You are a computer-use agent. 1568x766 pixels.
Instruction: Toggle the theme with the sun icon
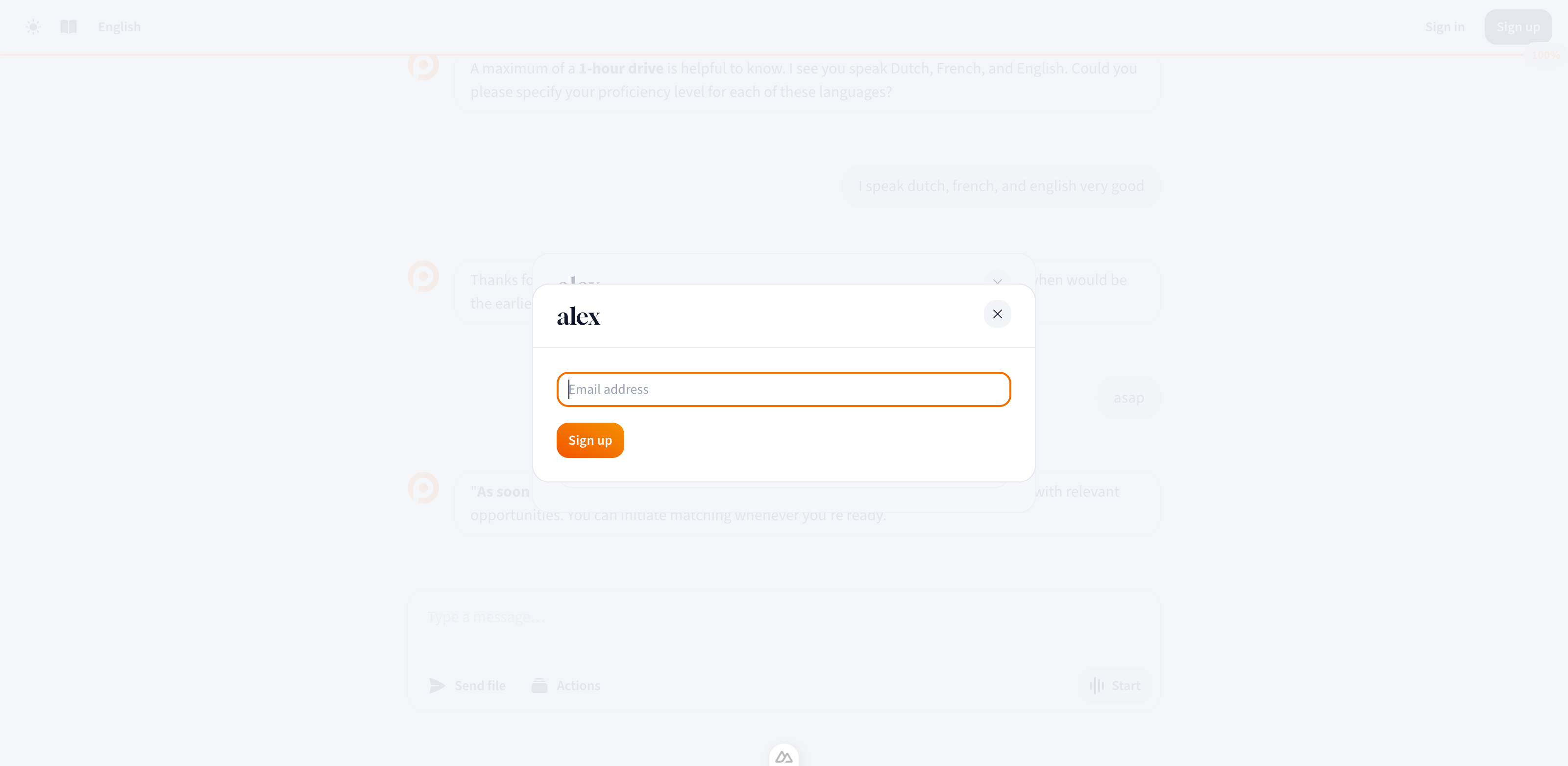33,27
